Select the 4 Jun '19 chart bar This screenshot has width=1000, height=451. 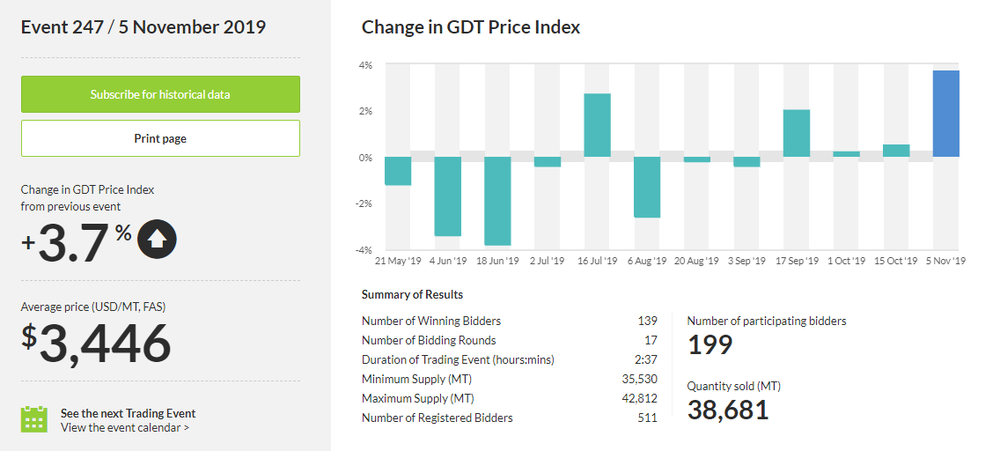[x=448, y=196]
